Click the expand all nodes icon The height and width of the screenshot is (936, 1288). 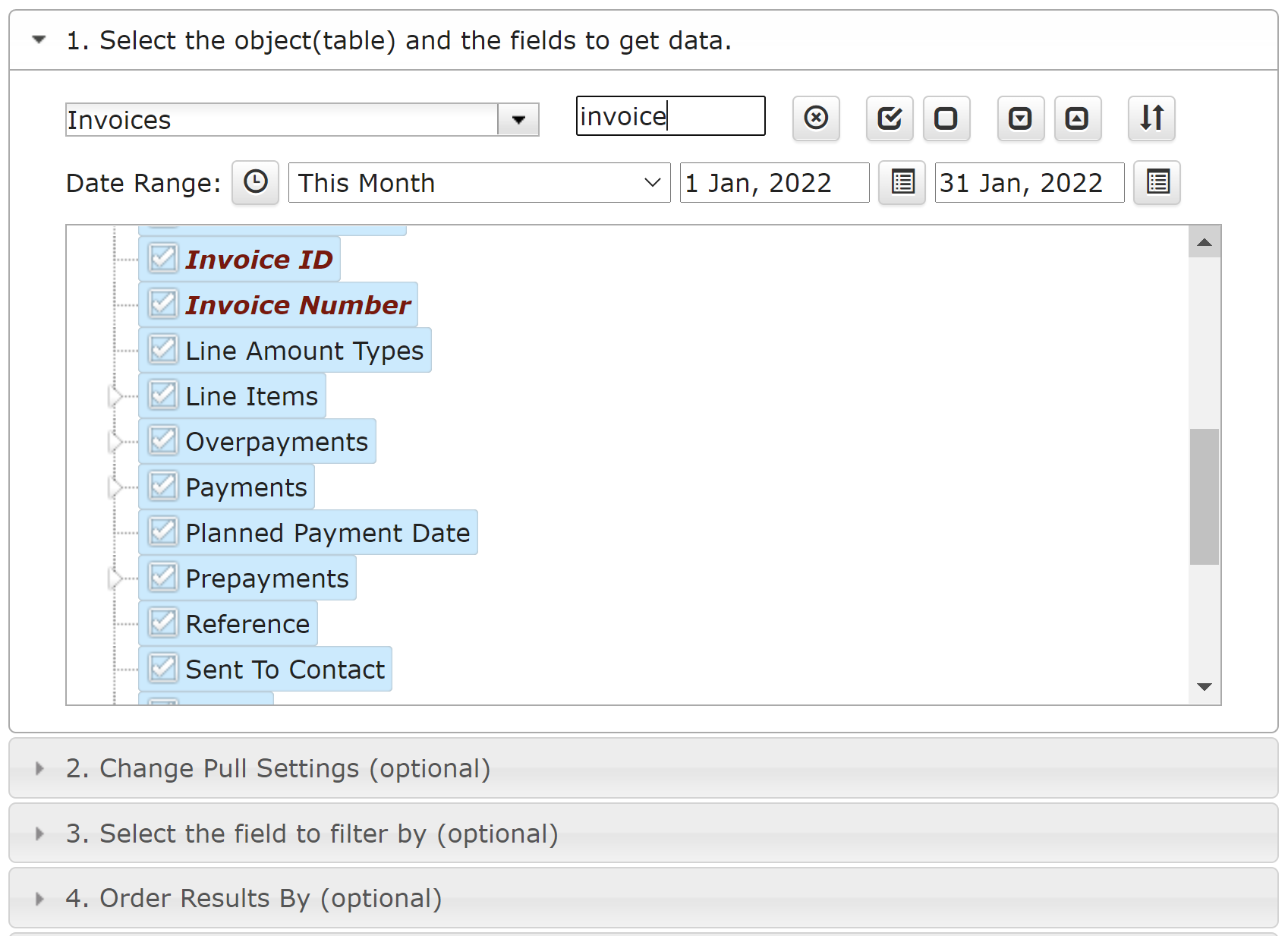1020,118
